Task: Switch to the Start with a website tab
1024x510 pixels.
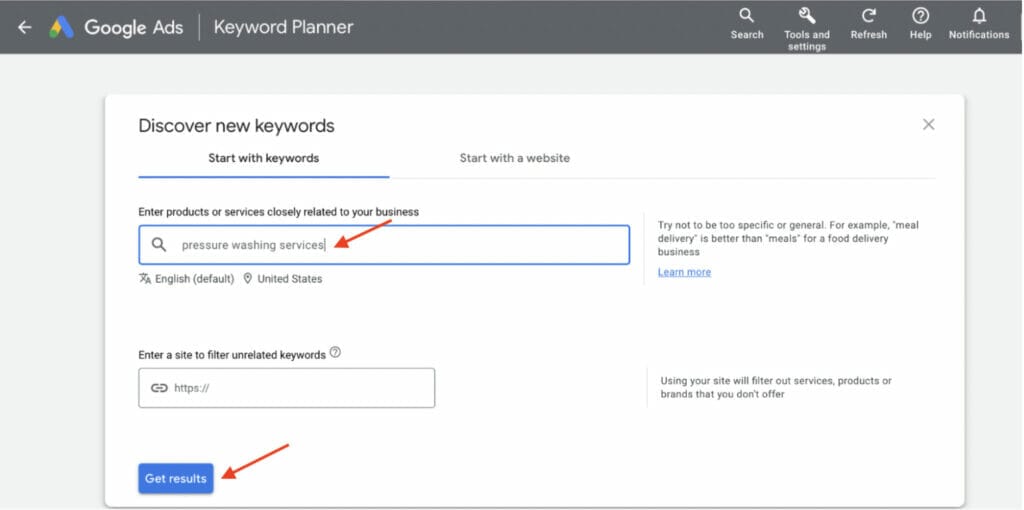Action: pyautogui.click(x=514, y=158)
